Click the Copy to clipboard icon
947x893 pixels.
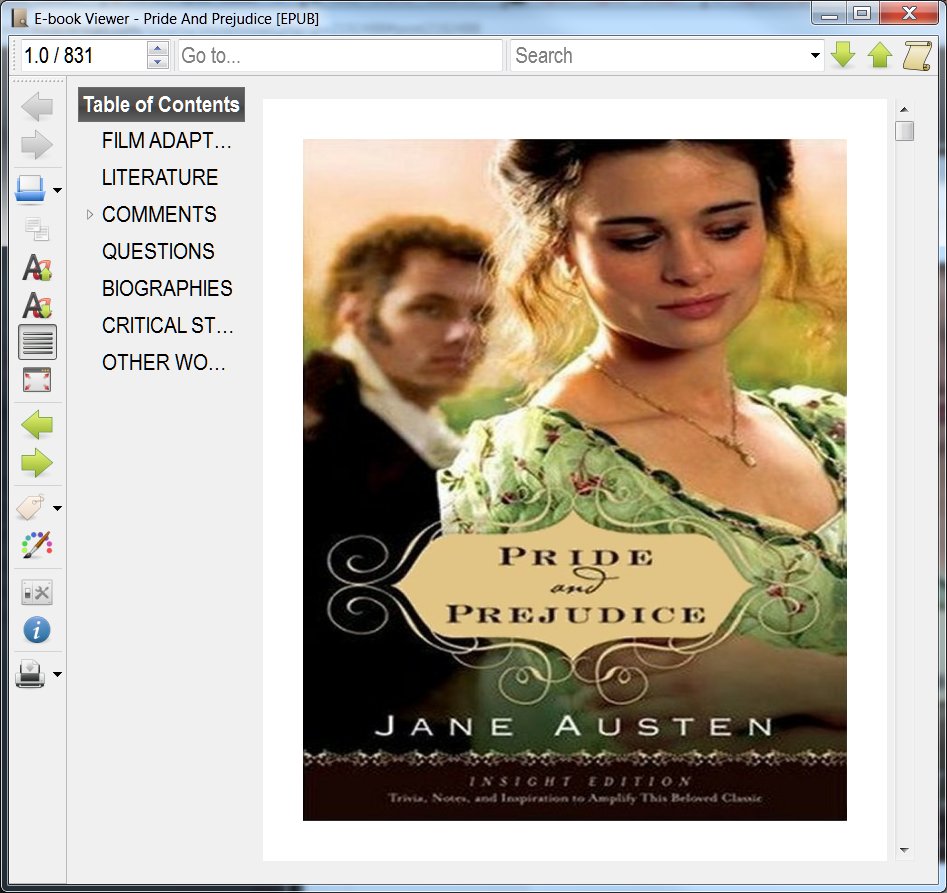coord(37,229)
